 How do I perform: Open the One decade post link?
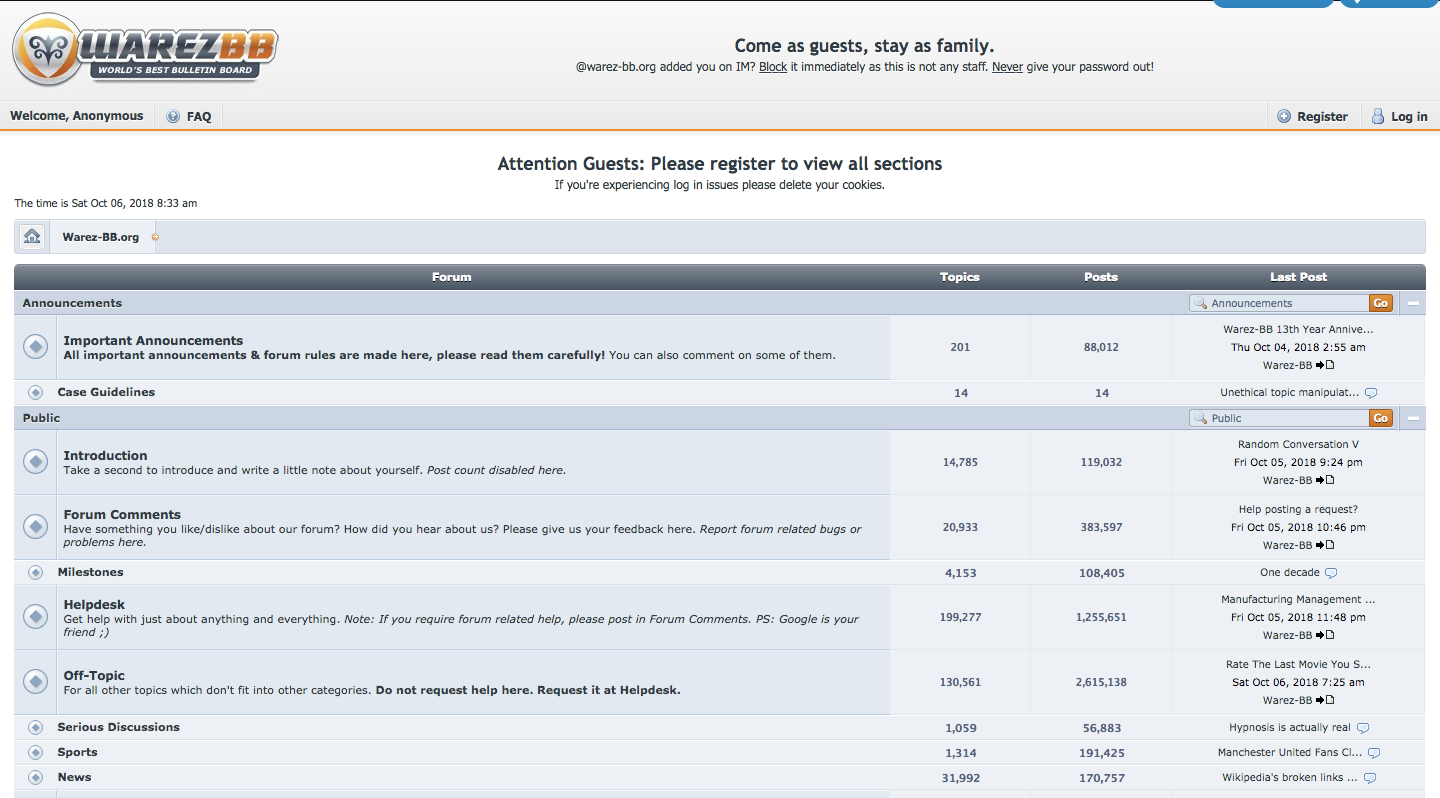1289,573
